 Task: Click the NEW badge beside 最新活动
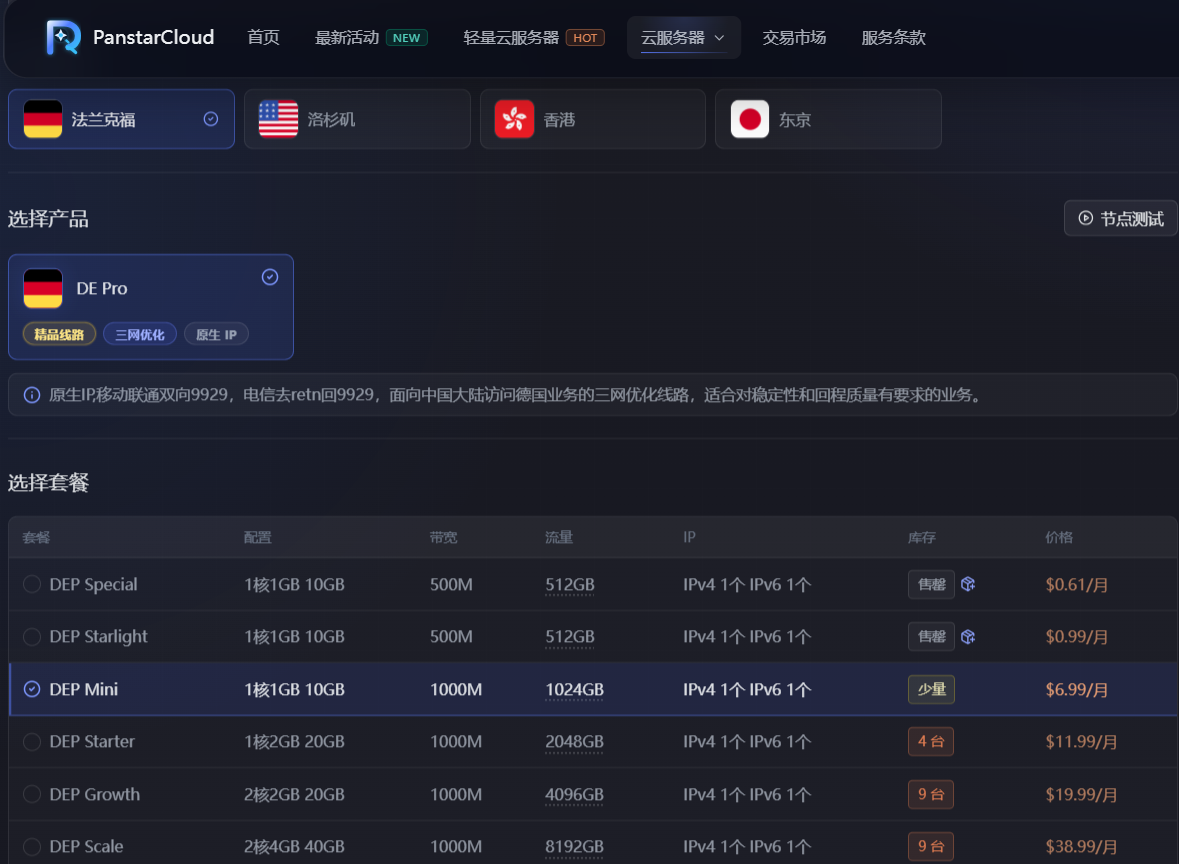[407, 38]
